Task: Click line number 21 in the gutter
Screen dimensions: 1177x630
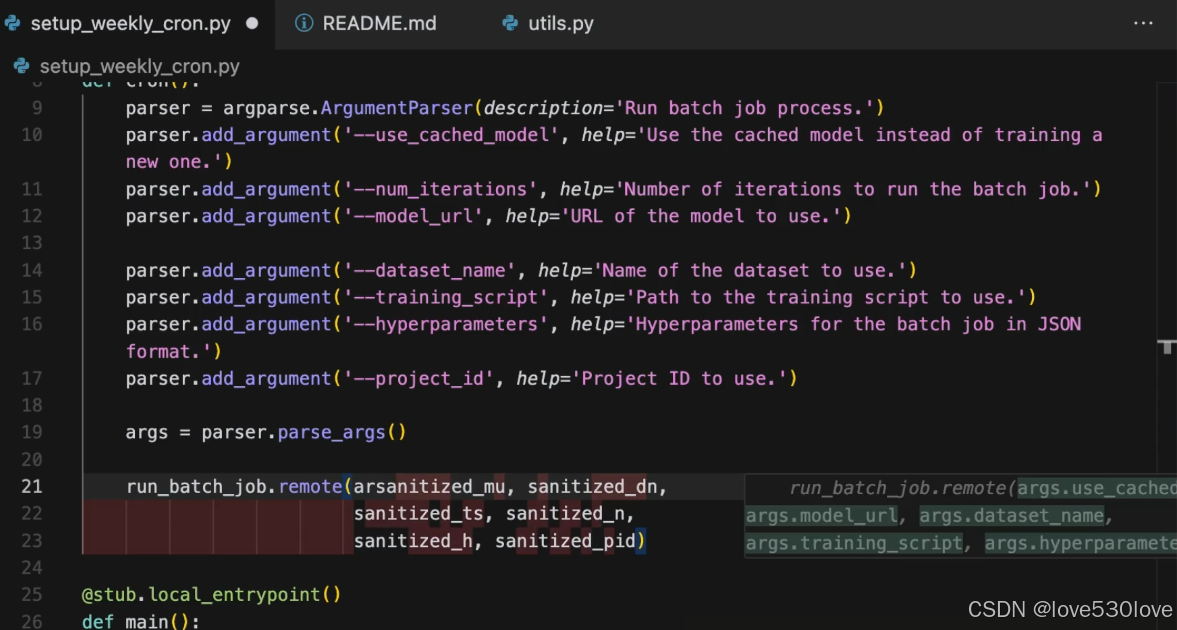Action: [32, 487]
